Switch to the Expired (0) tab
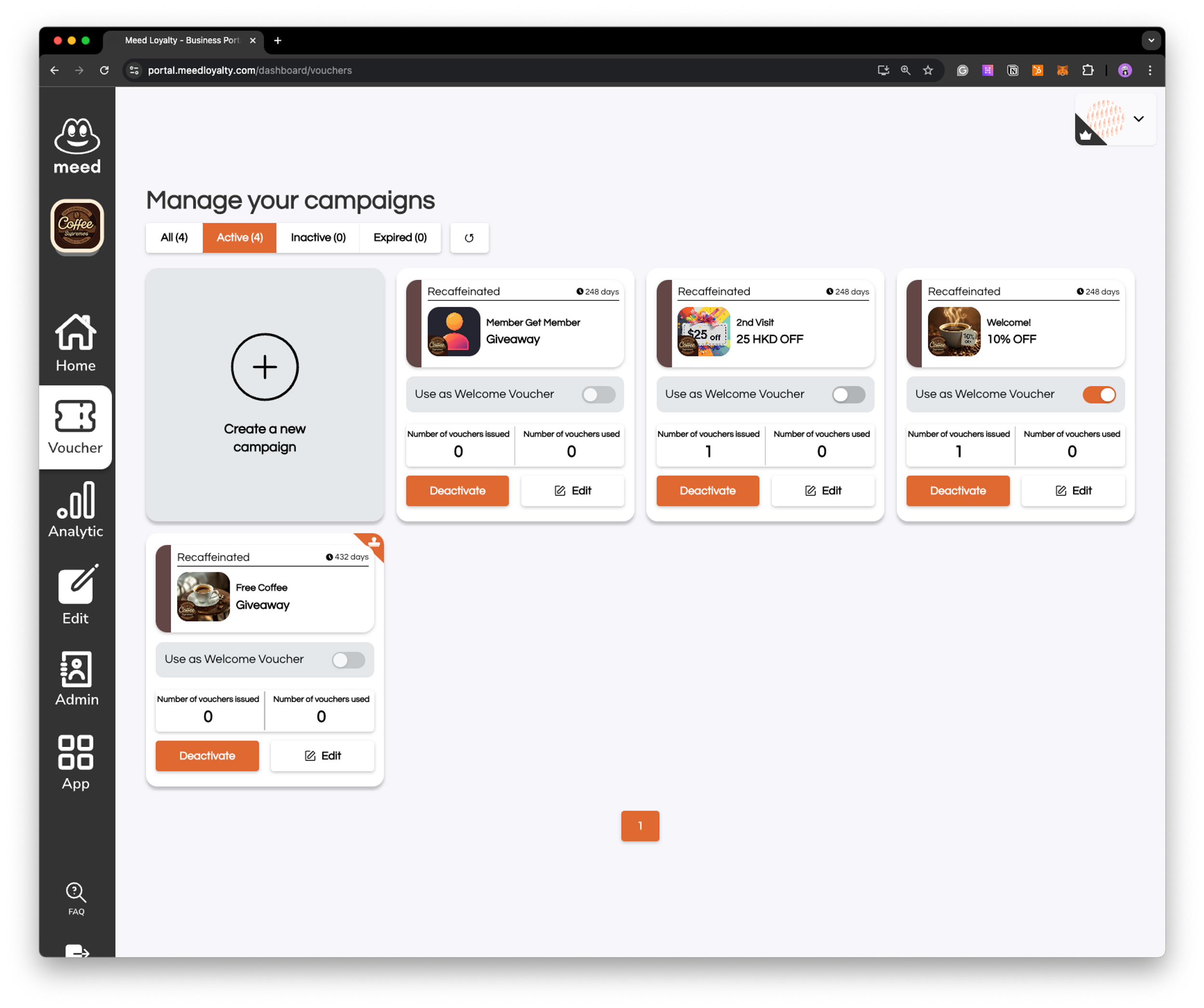Screen dimensions: 1204x1008 400,237
